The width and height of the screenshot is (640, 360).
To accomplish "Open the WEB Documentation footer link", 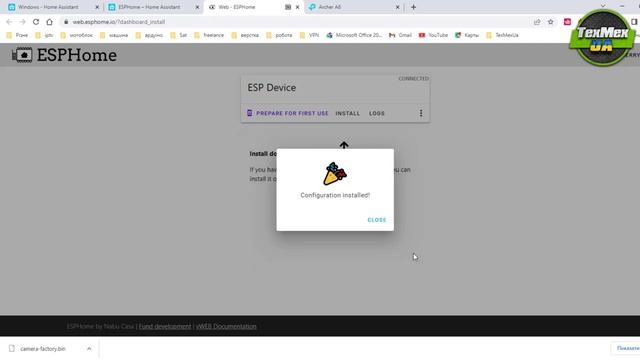I will tap(226, 327).
